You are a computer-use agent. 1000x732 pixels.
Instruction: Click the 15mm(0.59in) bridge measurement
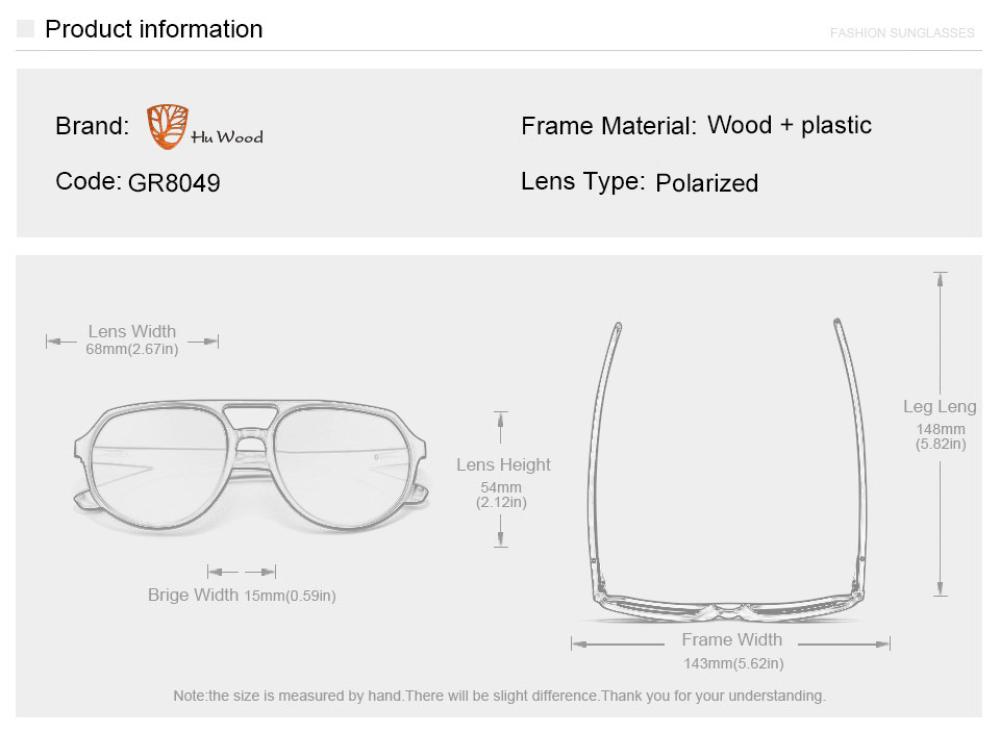(x=290, y=596)
